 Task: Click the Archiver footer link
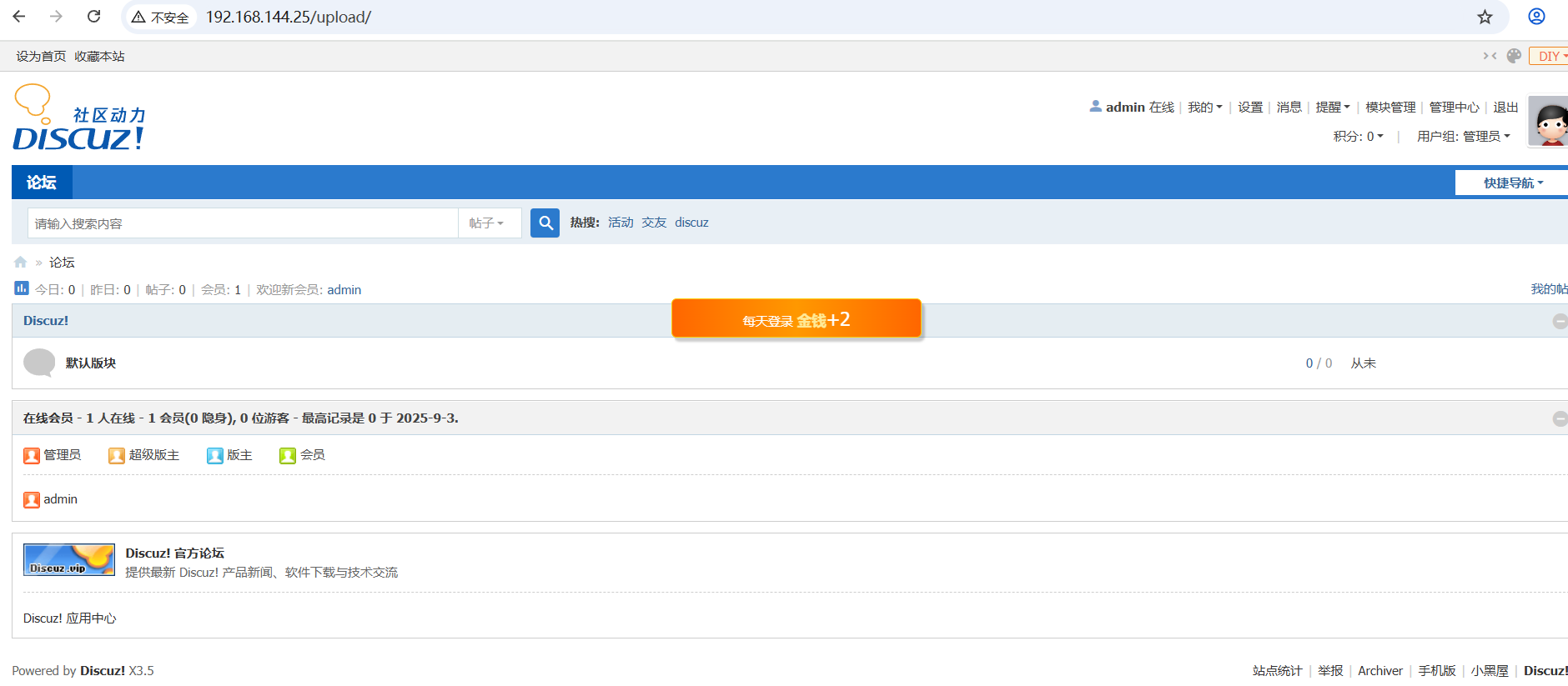point(1380,670)
